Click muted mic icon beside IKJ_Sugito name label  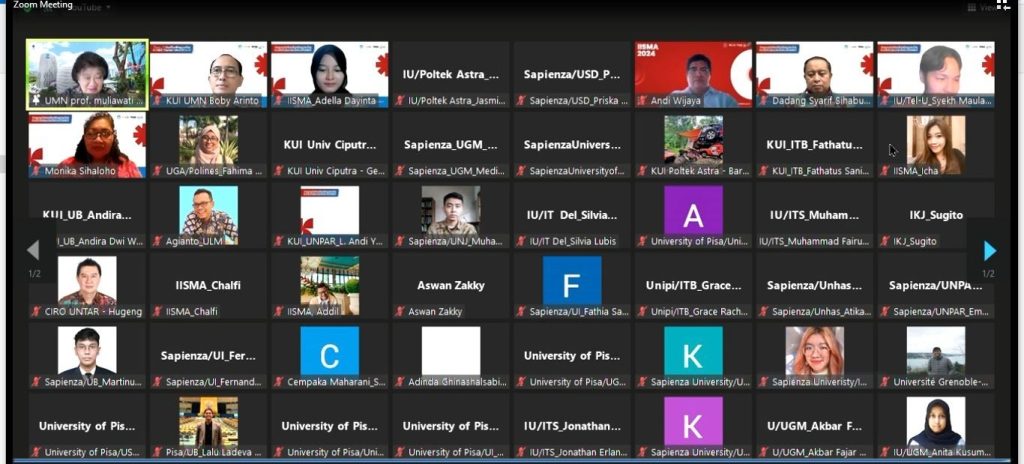tap(885, 241)
